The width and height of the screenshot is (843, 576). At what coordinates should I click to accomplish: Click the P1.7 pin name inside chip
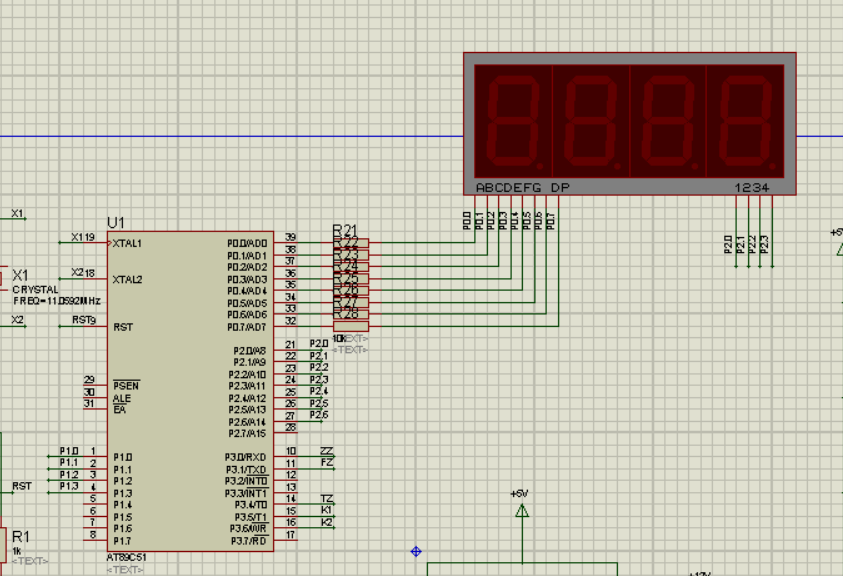point(123,541)
